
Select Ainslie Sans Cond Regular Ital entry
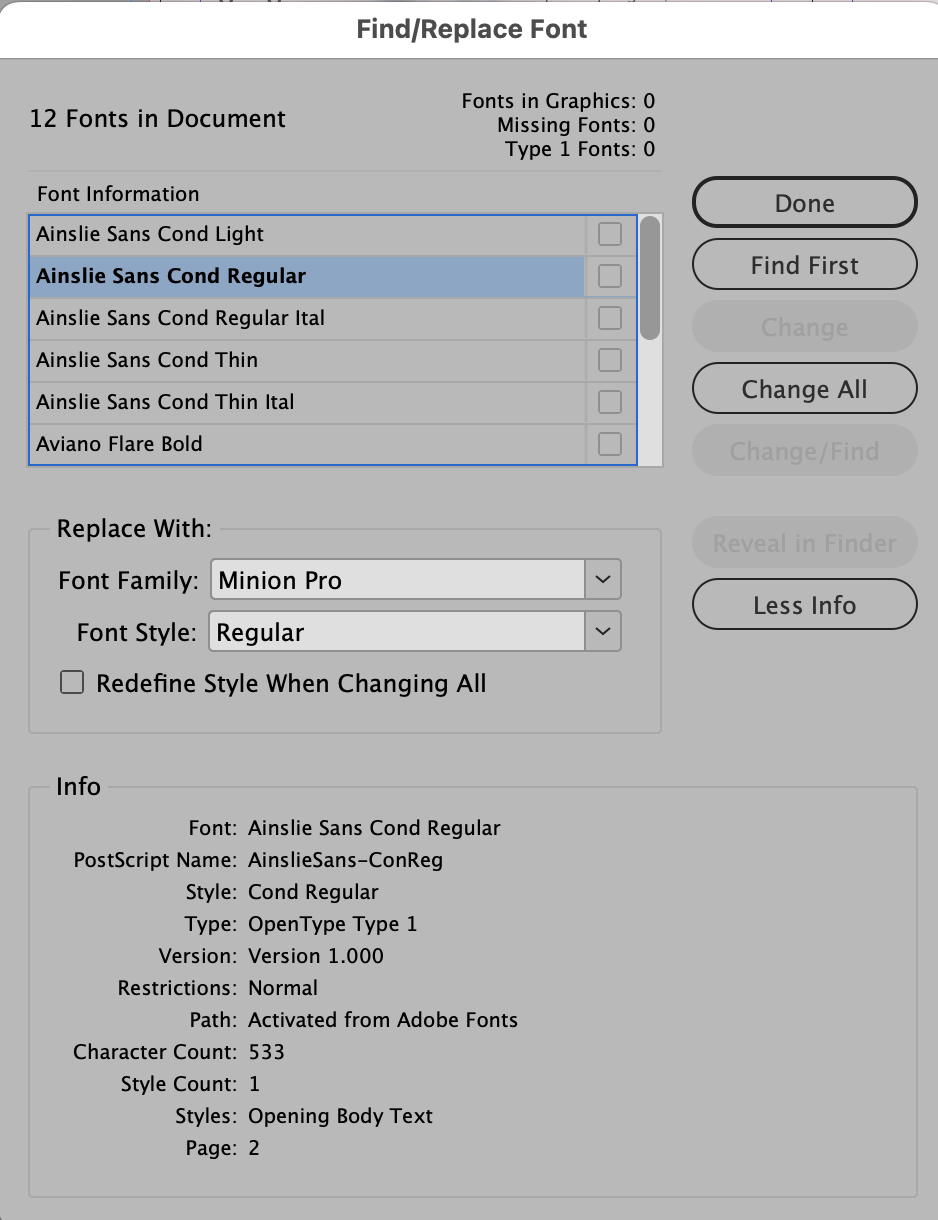(x=300, y=317)
